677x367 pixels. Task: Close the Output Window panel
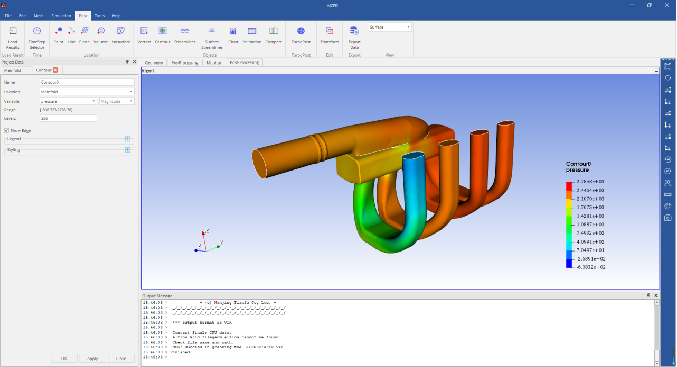pyautogui.click(x=655, y=295)
